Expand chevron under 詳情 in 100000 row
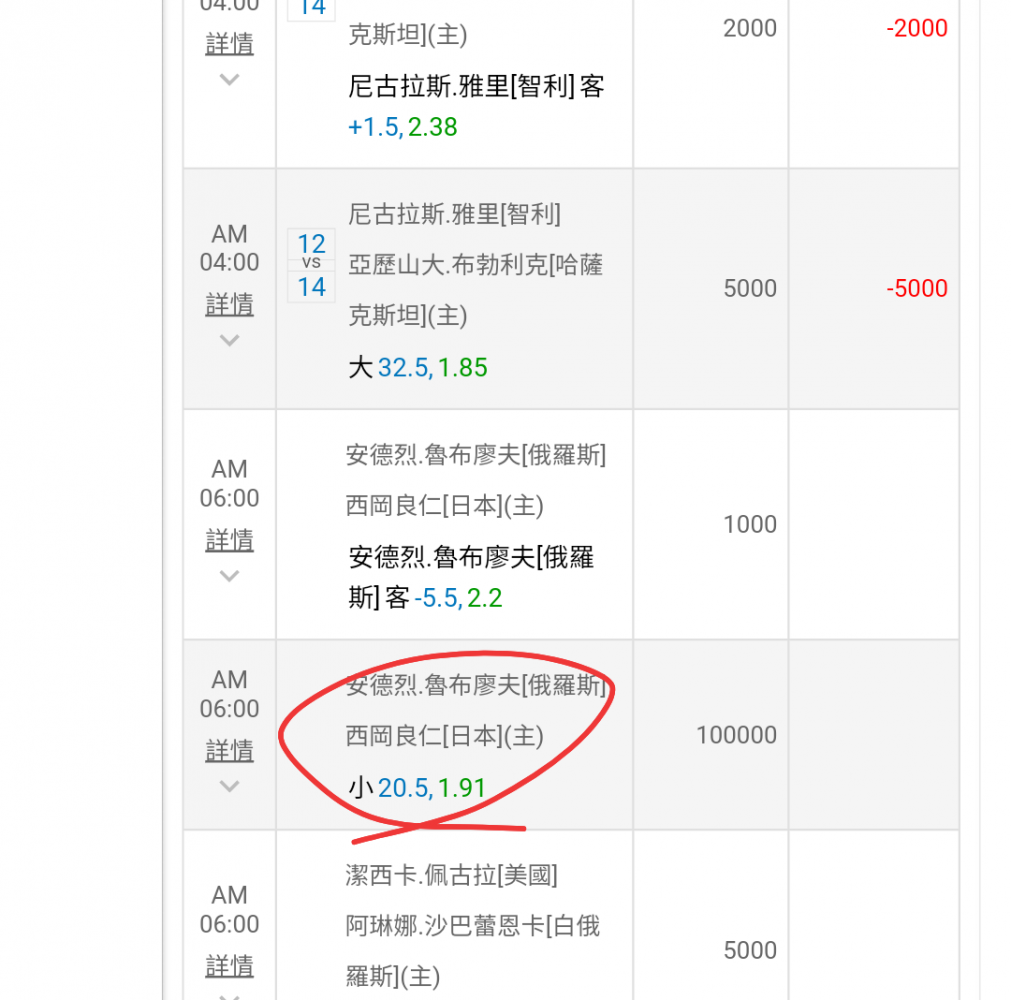The width and height of the screenshot is (1011, 1000). tap(229, 786)
